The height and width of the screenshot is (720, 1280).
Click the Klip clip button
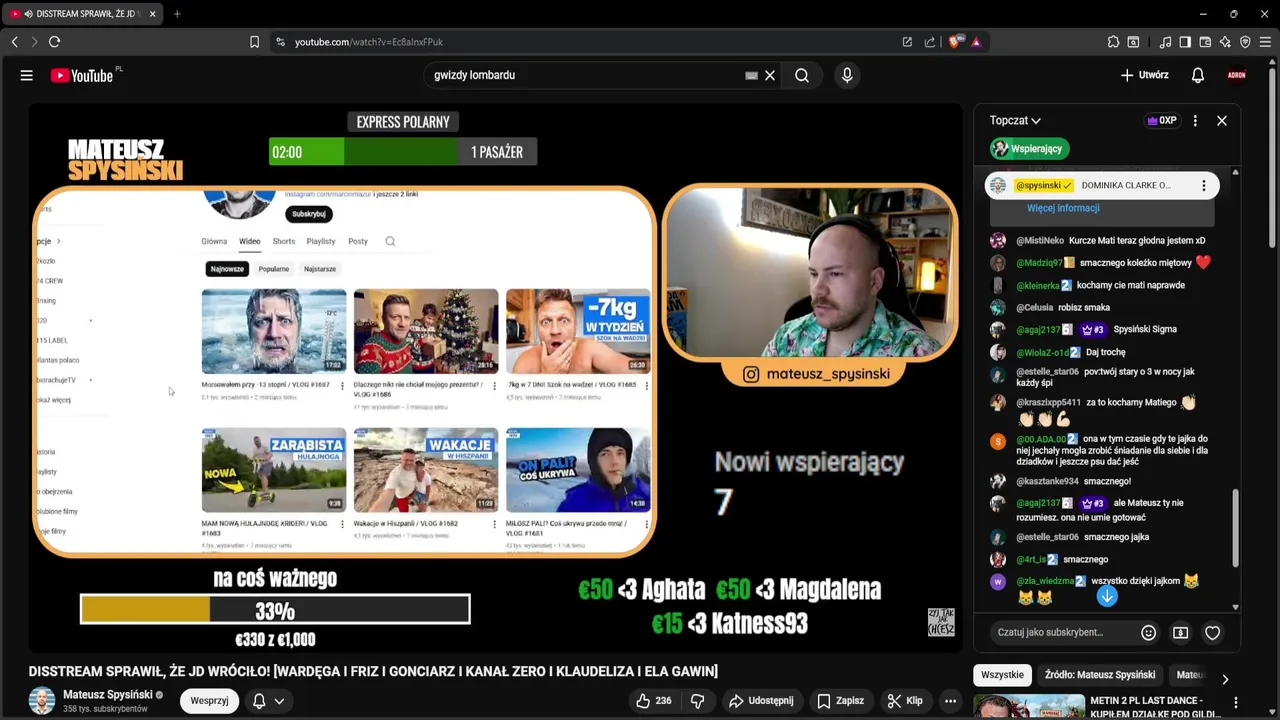coord(905,701)
